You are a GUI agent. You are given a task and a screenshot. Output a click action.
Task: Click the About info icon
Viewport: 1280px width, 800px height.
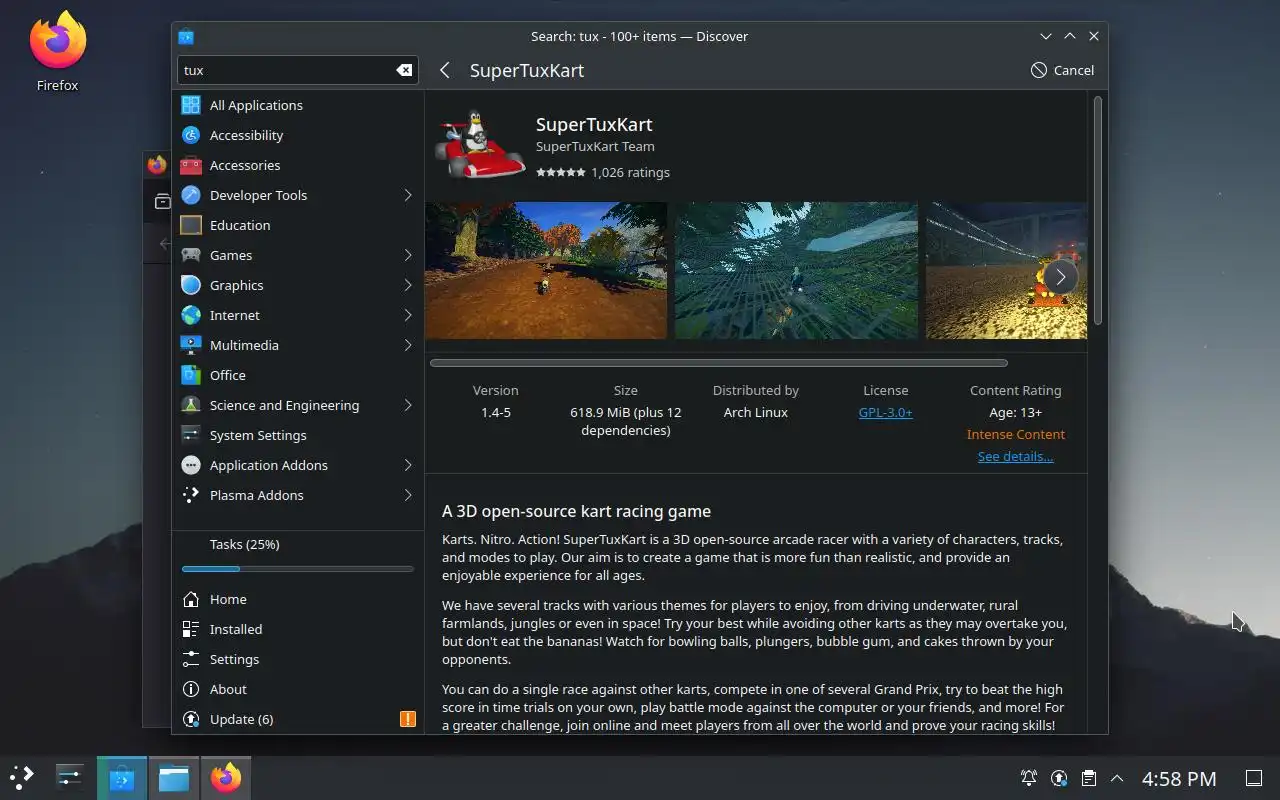(x=191, y=689)
